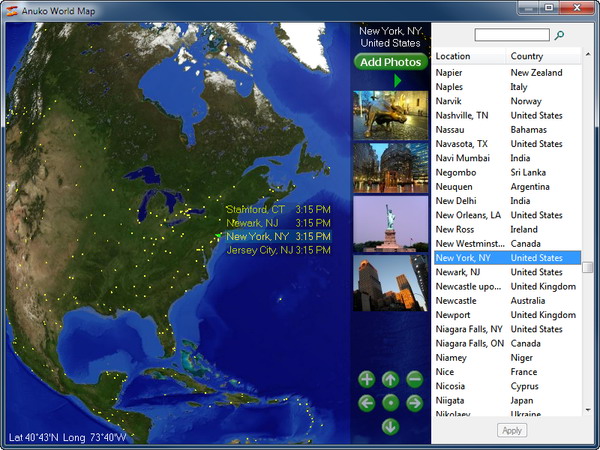Select Newcastle upon... United Kingdom row

(507, 286)
